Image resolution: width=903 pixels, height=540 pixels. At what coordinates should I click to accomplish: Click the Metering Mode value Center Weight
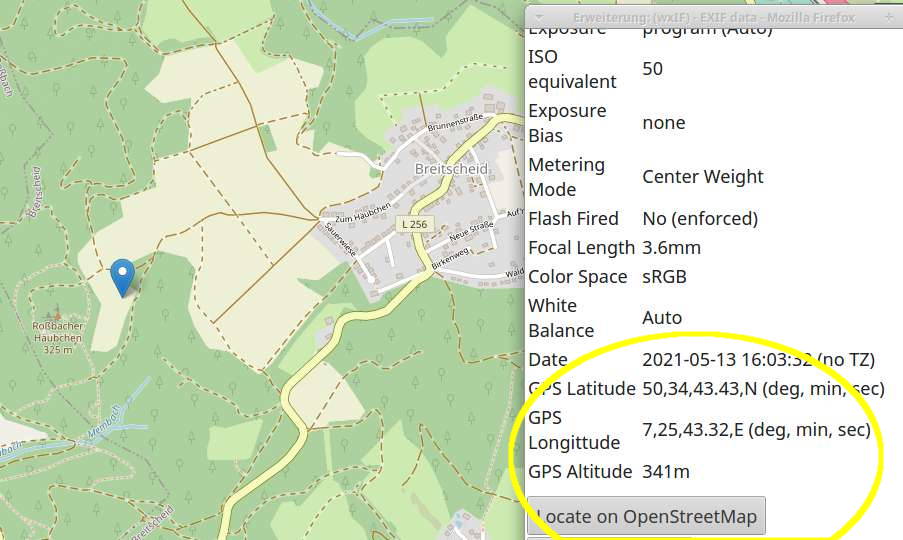pyautogui.click(x=702, y=177)
